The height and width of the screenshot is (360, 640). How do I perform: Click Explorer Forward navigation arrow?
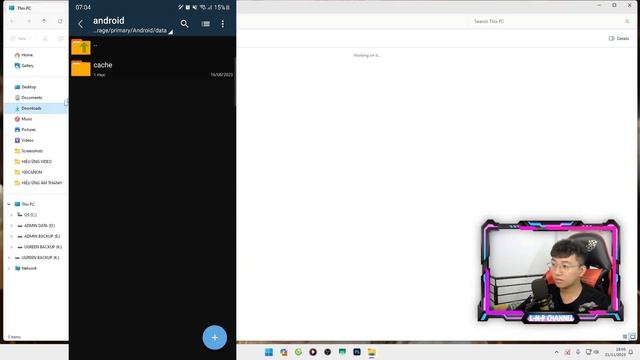[29, 21]
